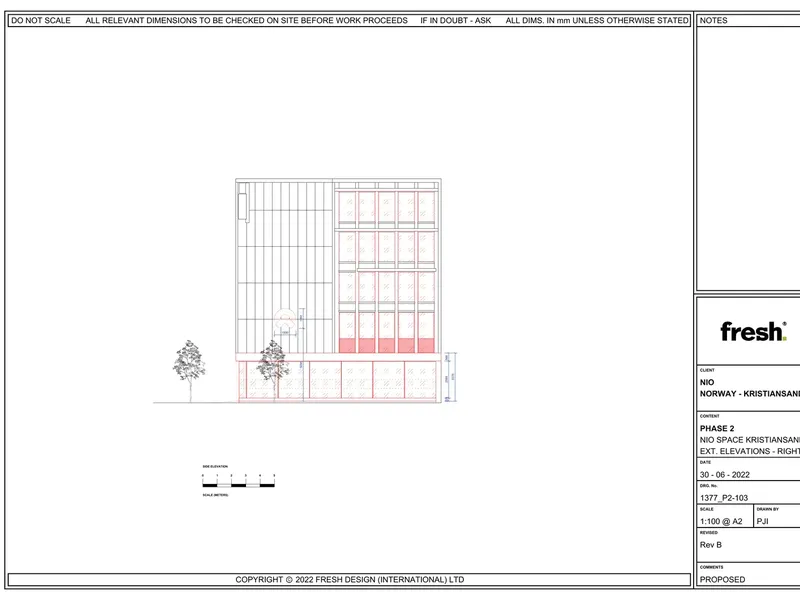The width and height of the screenshot is (800, 600).
Task: Click the date '30 - 06 - 2022'
Action: (724, 474)
